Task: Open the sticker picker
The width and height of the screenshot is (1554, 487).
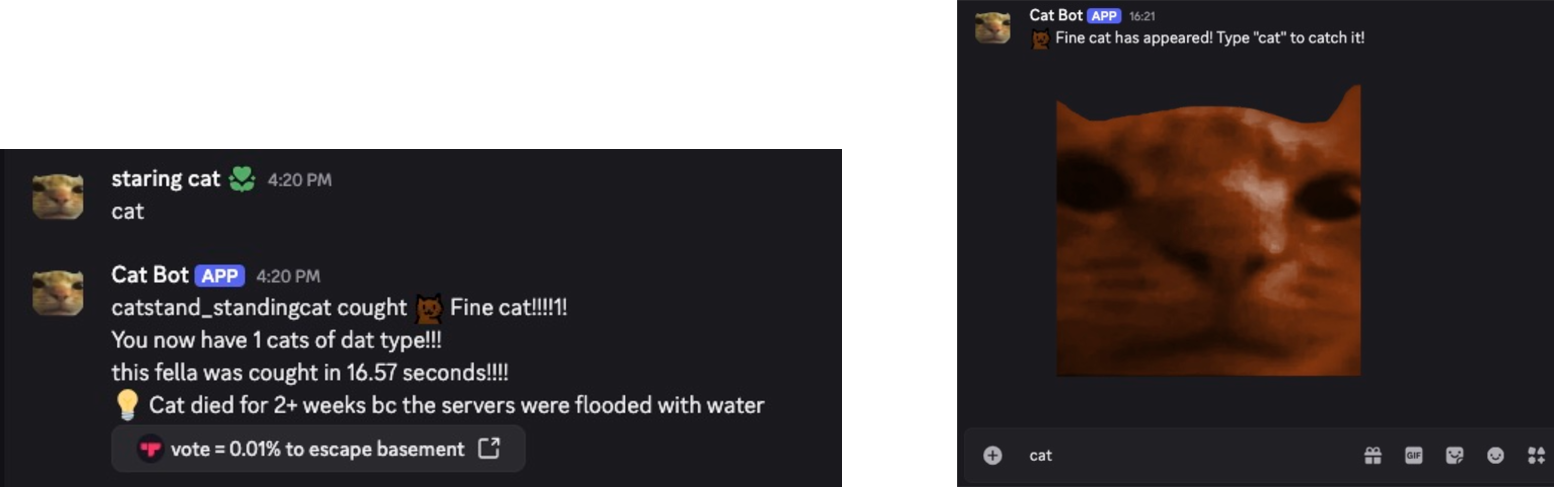Action: tap(1454, 455)
